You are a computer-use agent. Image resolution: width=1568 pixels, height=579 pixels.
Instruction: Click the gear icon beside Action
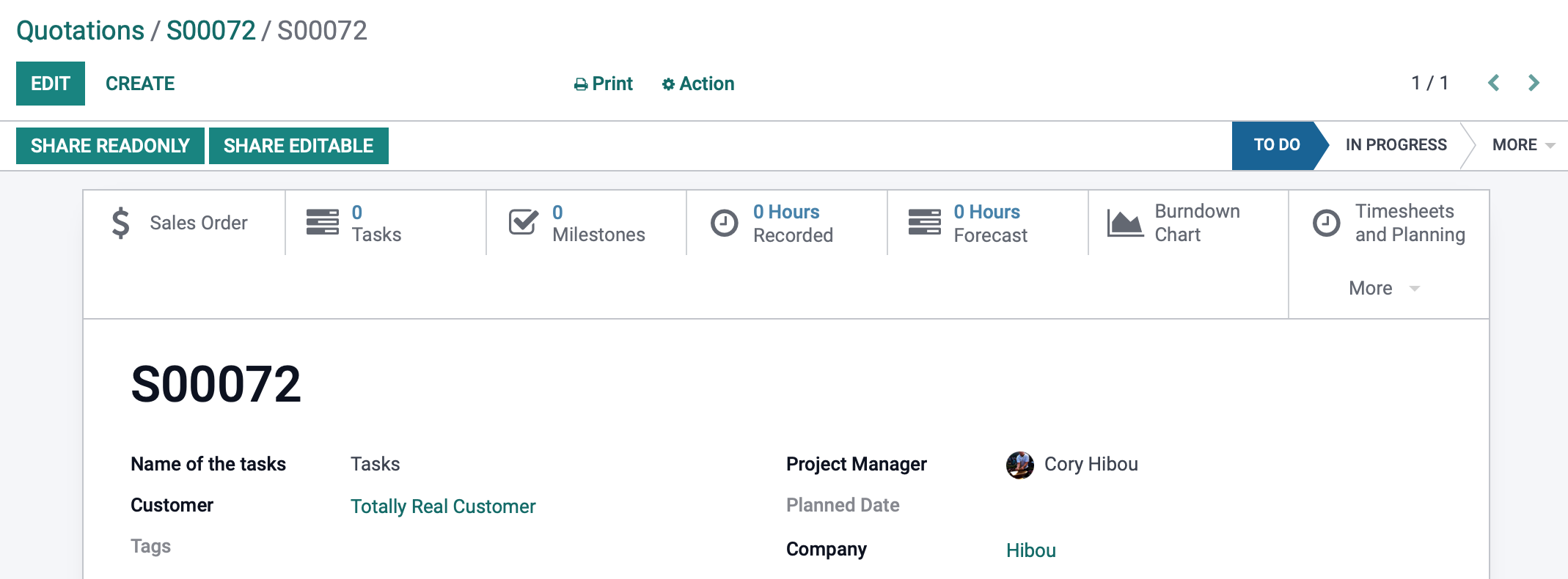tap(668, 84)
